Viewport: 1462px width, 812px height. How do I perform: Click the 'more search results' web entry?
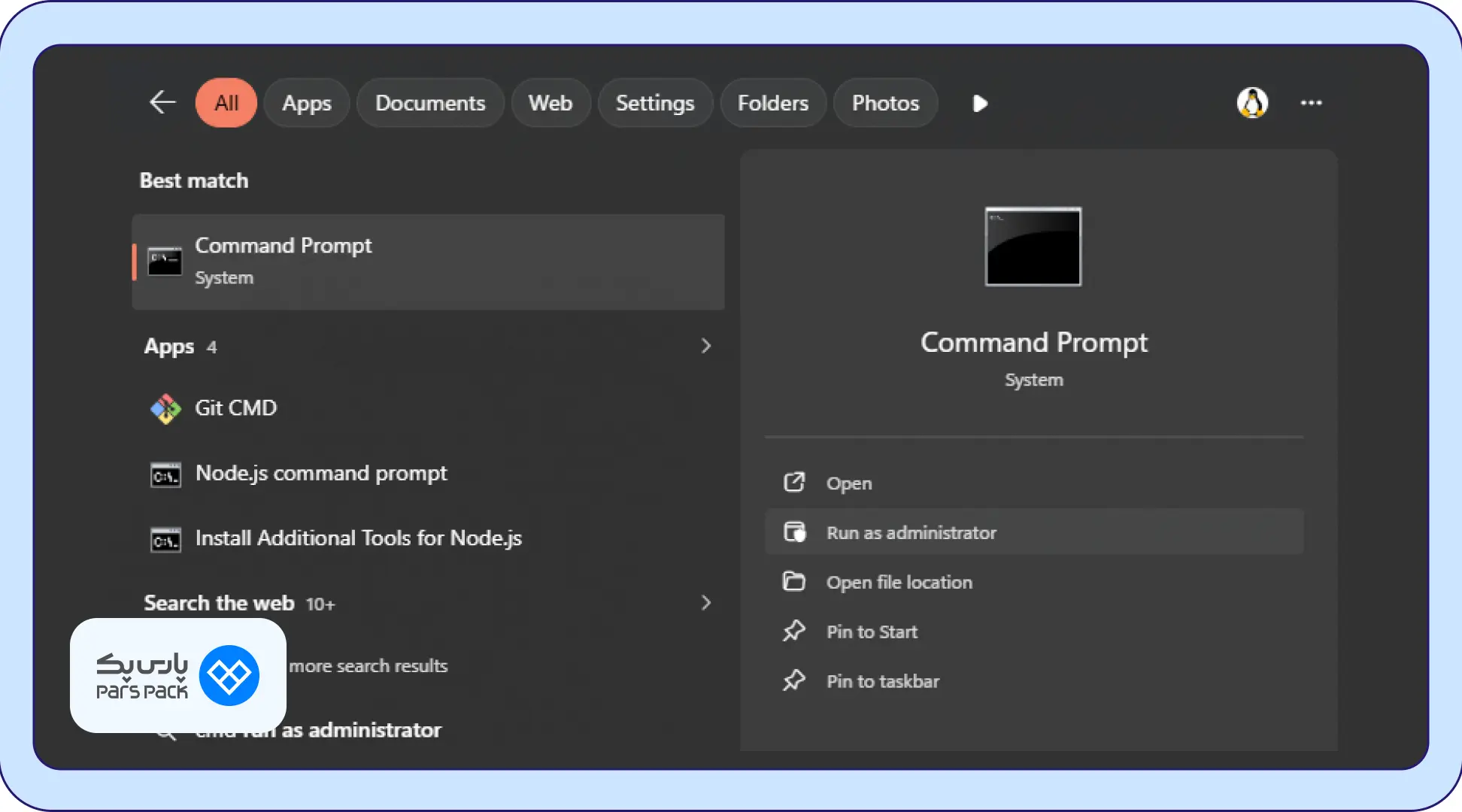pyautogui.click(x=369, y=666)
